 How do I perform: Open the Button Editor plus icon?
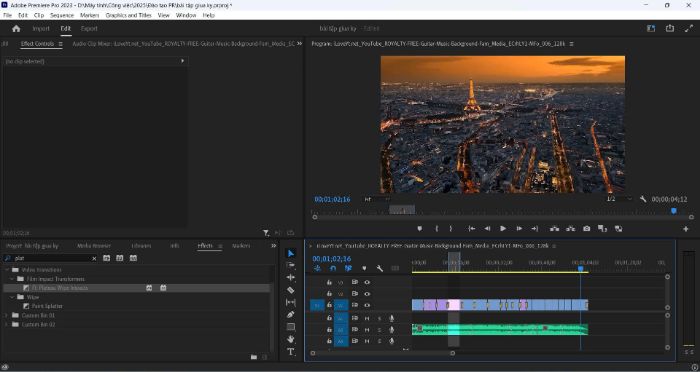tap(686, 229)
